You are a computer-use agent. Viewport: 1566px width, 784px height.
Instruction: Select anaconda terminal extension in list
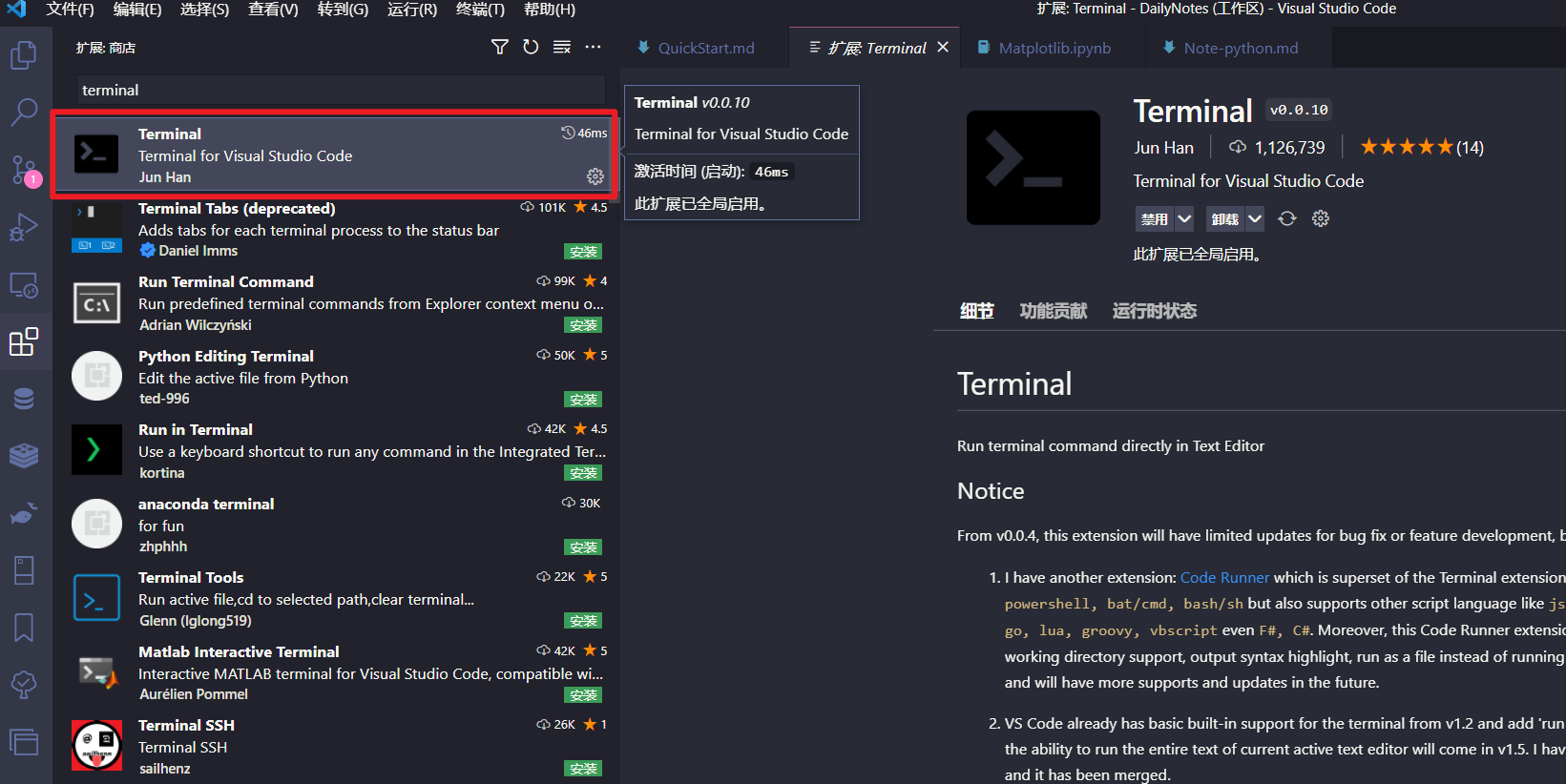point(336,526)
